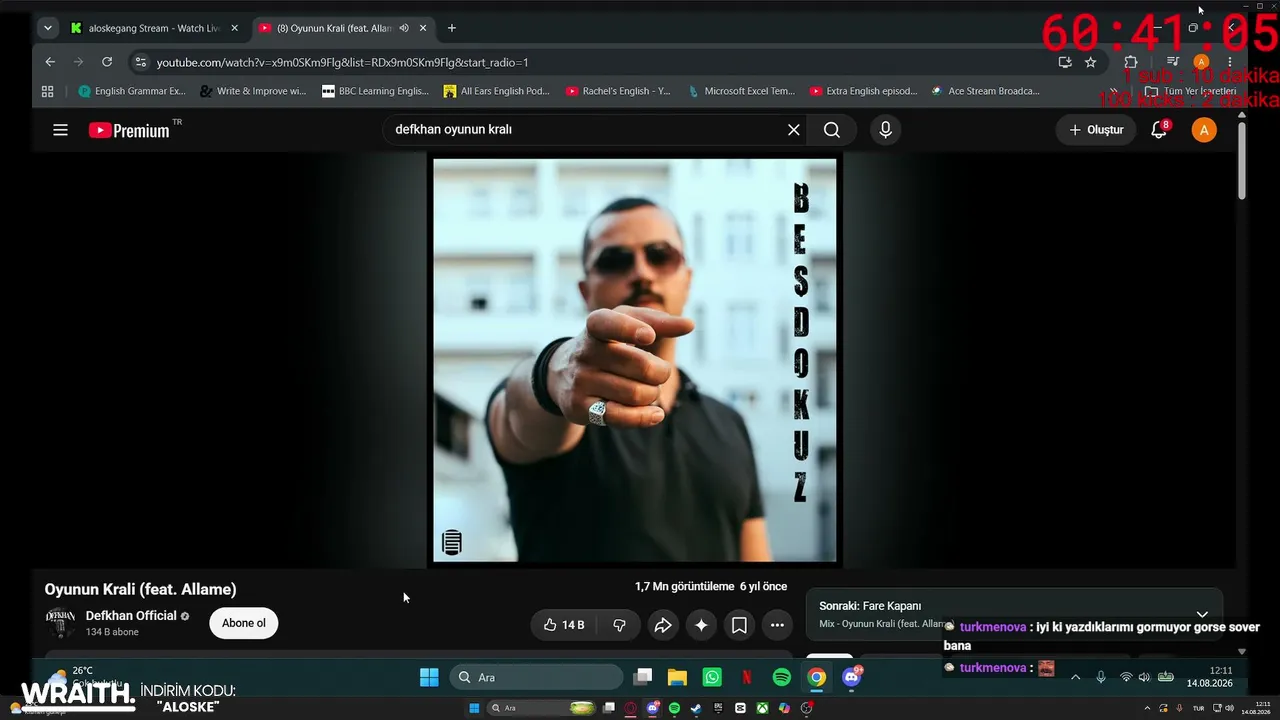Open Windows Task View from the taskbar
This screenshot has width=1280, height=720.
643,677
